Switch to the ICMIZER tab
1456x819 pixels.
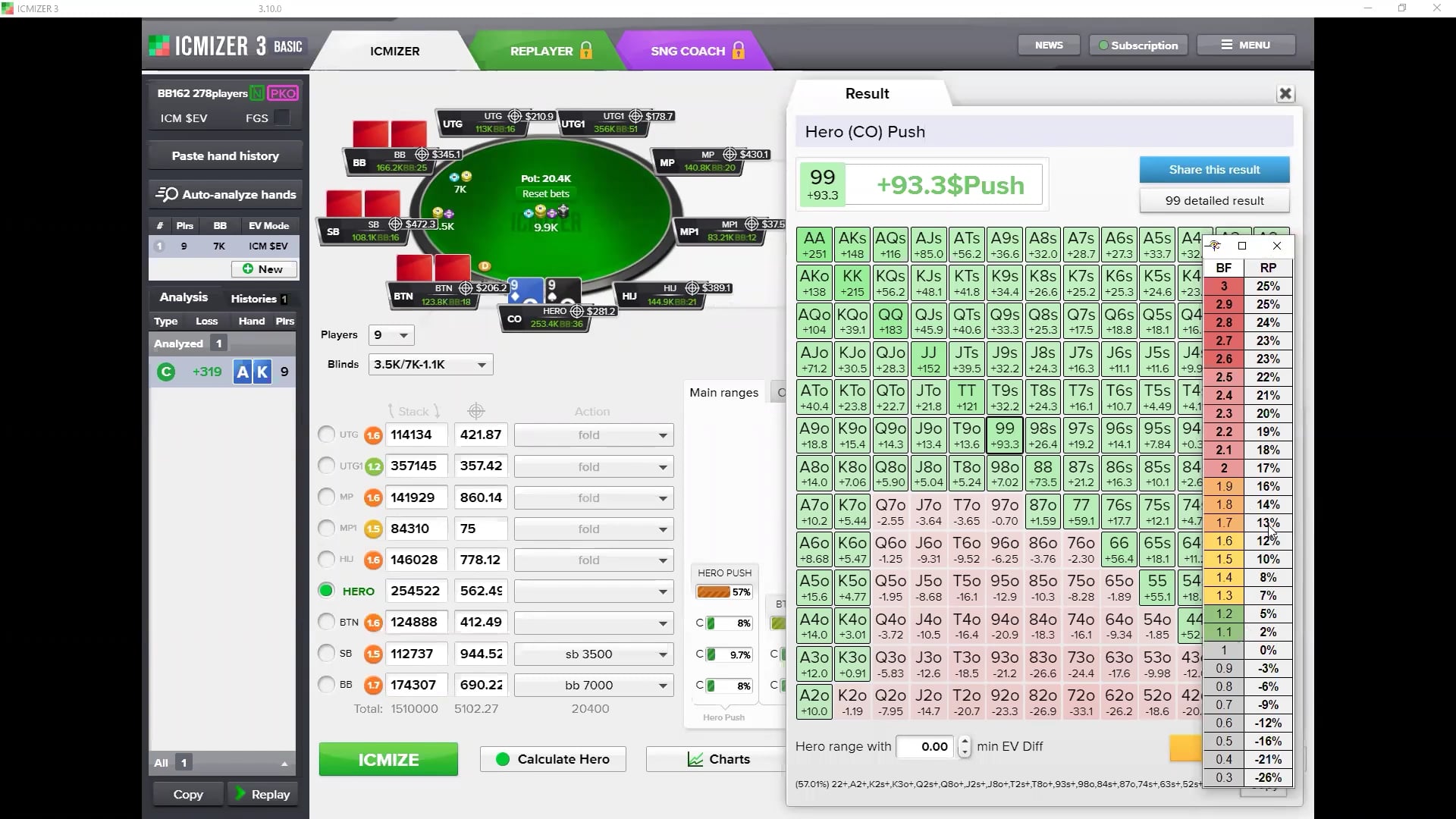point(394,51)
